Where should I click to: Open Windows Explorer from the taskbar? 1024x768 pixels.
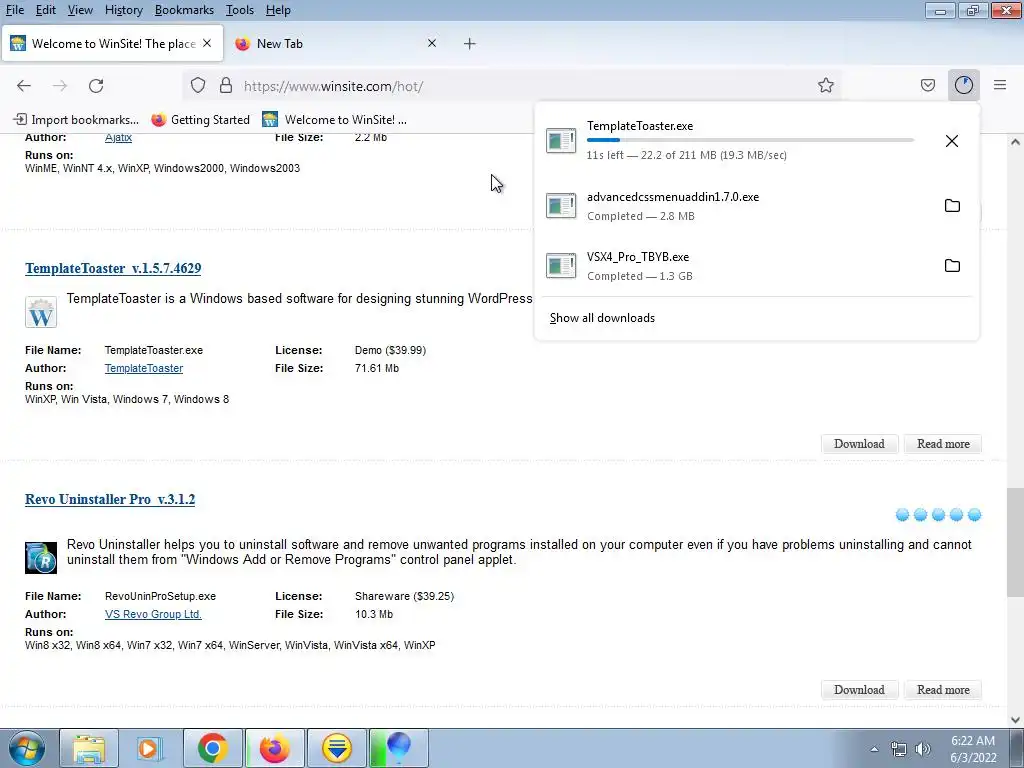[89, 748]
